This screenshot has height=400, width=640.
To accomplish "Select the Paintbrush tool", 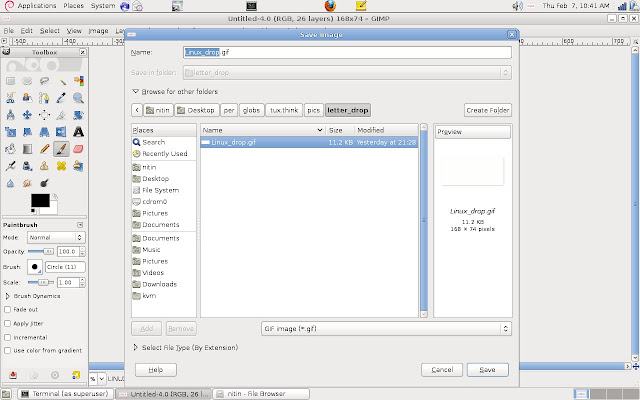I will pyautogui.click(x=61, y=149).
